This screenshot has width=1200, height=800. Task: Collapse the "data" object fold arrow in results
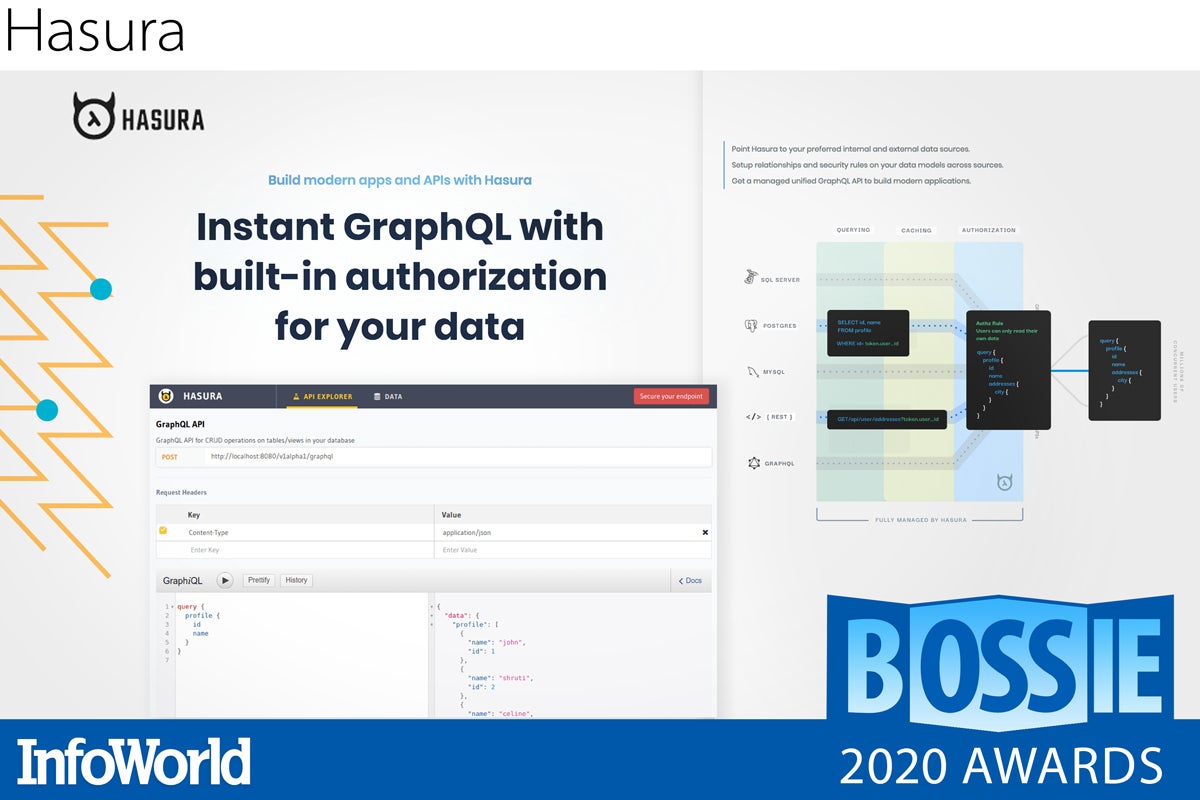point(432,615)
